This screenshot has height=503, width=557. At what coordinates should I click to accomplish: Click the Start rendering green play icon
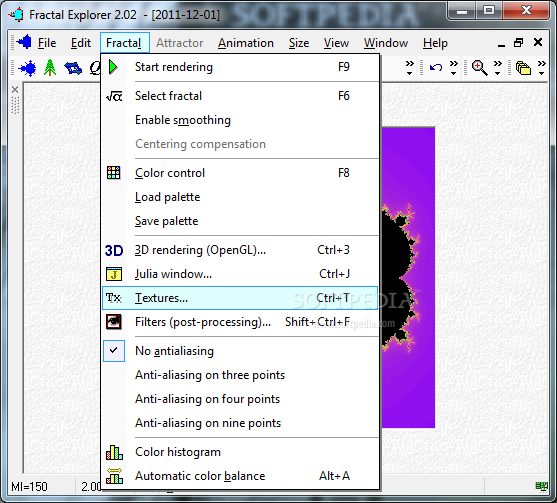click(113, 67)
